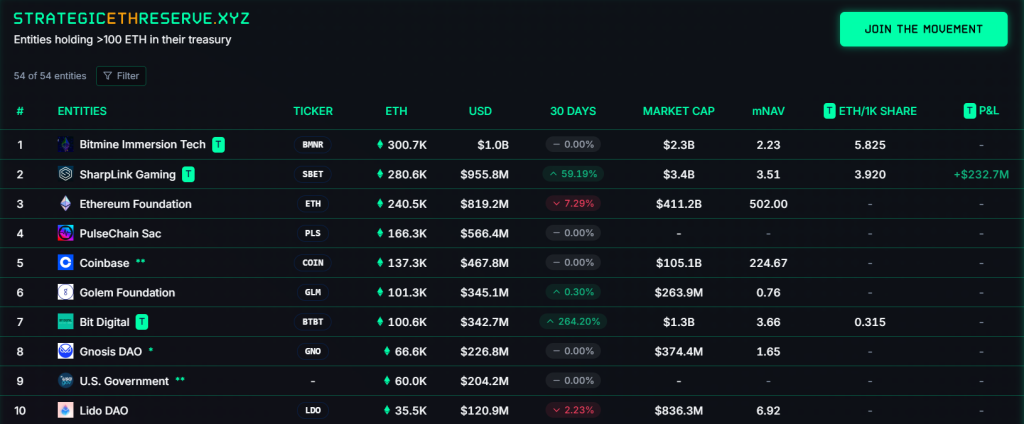Click the U.S. Government logo icon

[x=65, y=381]
